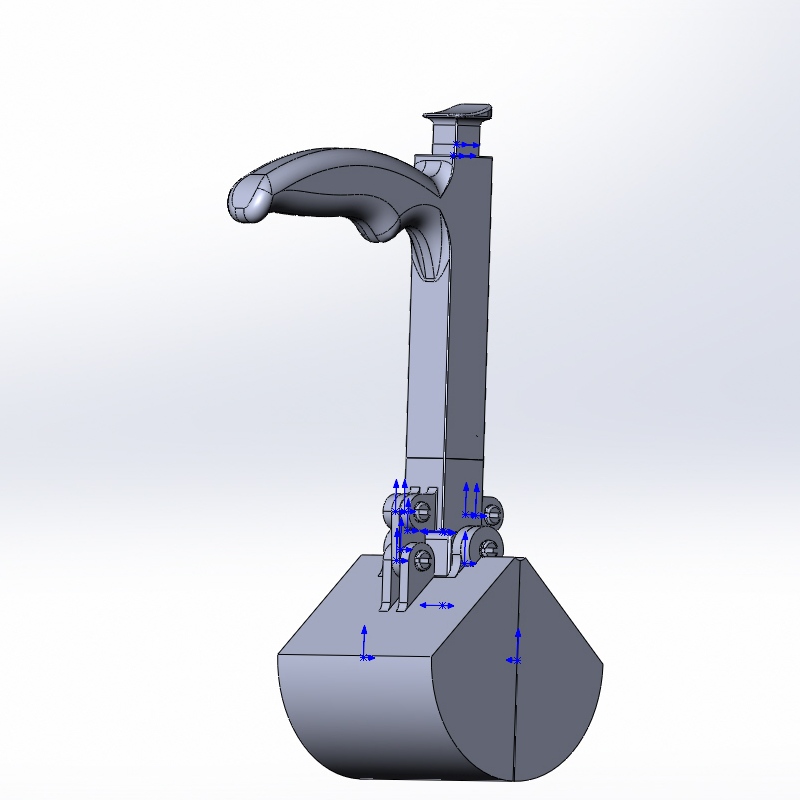Screen dimensions: 800x800
Task: Click the upper-left hinge slotted screw head
Action: point(421,510)
